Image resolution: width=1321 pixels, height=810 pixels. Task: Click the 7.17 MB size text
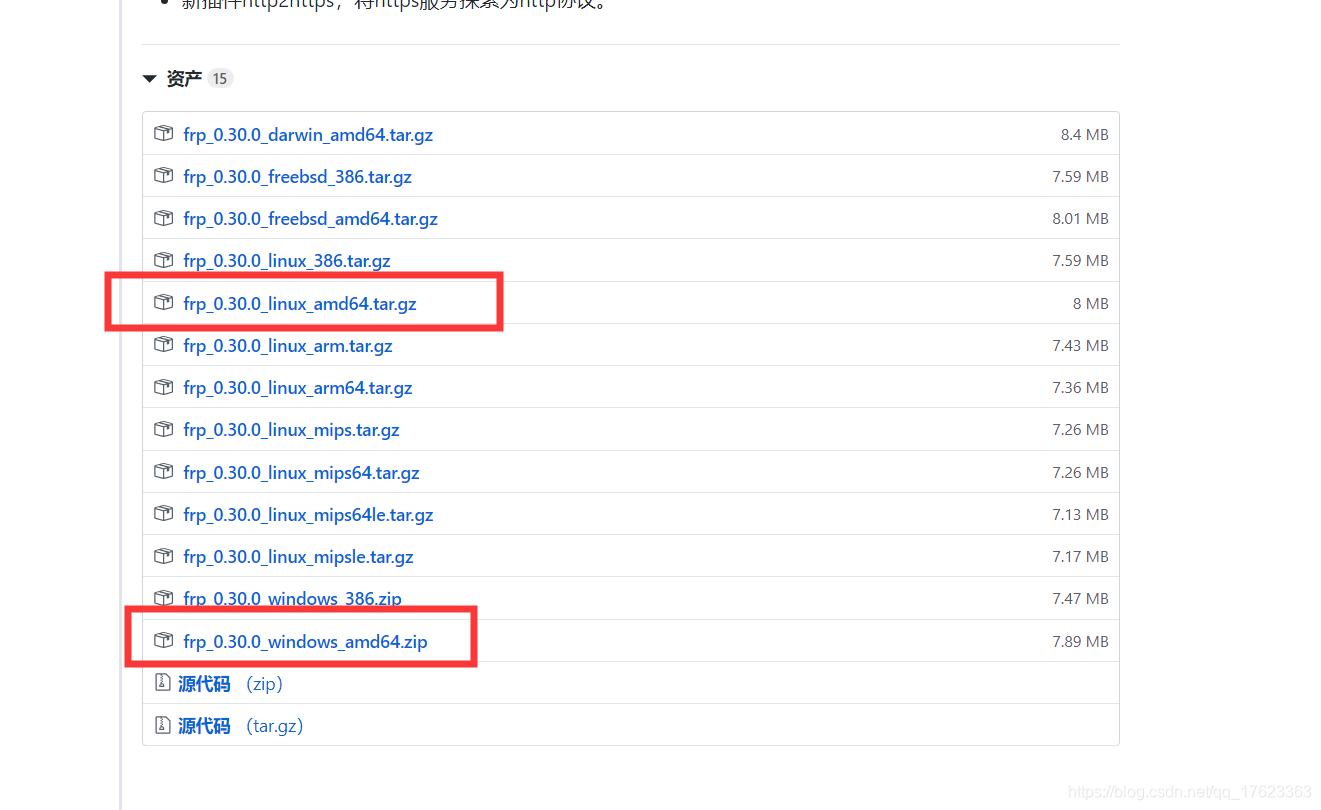(x=1080, y=556)
